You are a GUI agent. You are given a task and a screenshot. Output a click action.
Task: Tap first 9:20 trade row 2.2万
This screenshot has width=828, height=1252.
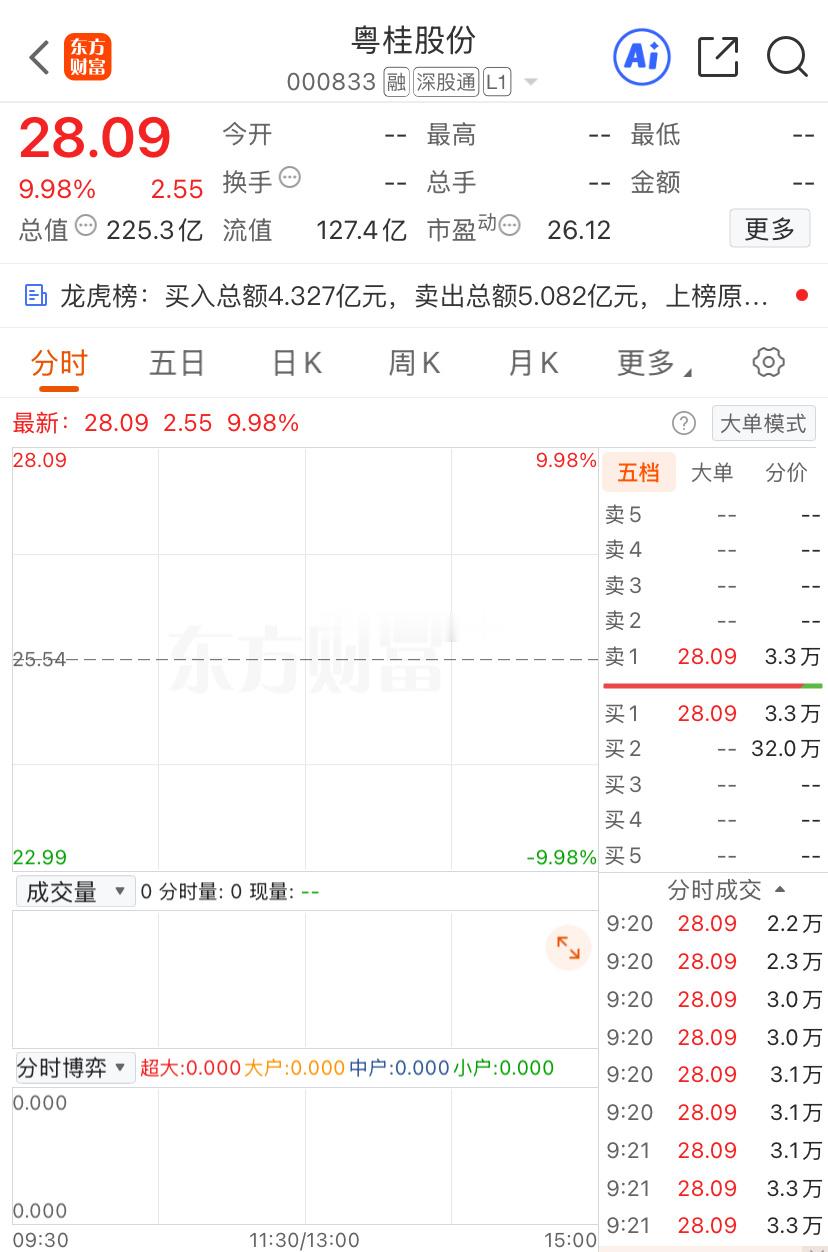pyautogui.click(x=714, y=923)
